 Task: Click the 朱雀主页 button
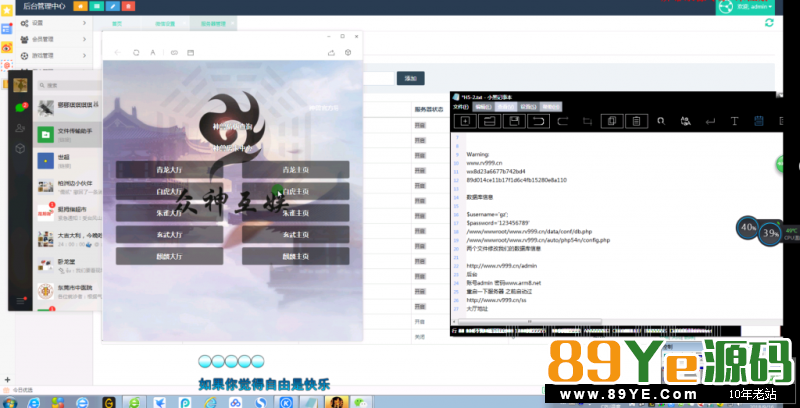pos(296,213)
